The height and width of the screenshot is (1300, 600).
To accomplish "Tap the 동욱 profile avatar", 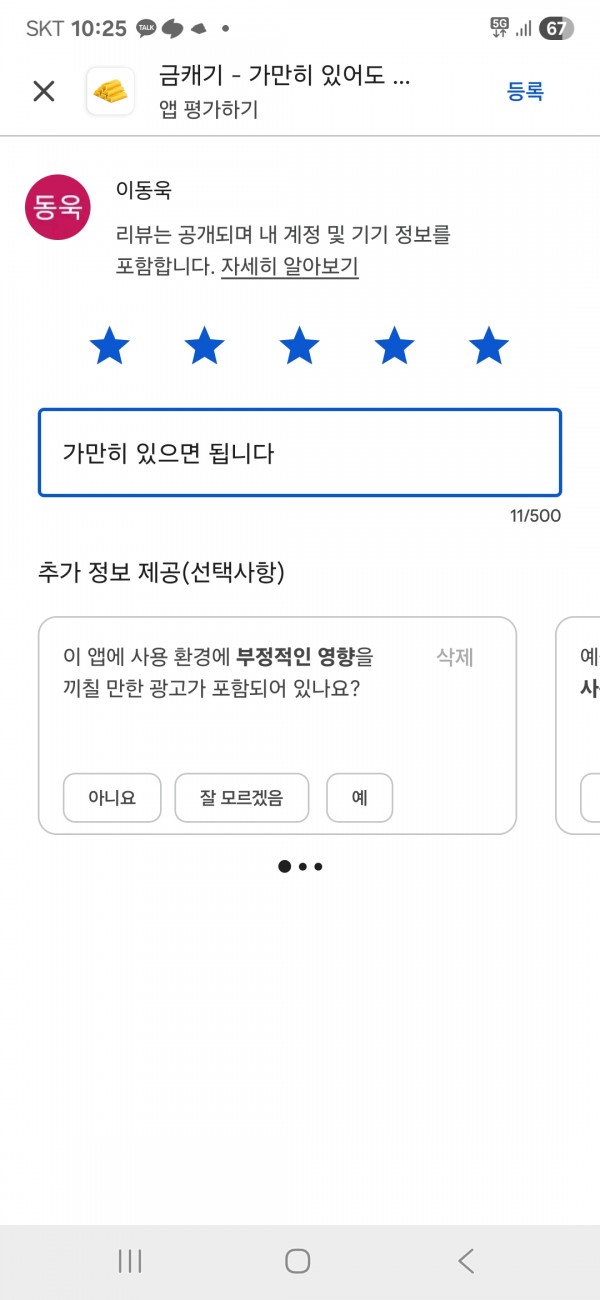I will click(58, 207).
